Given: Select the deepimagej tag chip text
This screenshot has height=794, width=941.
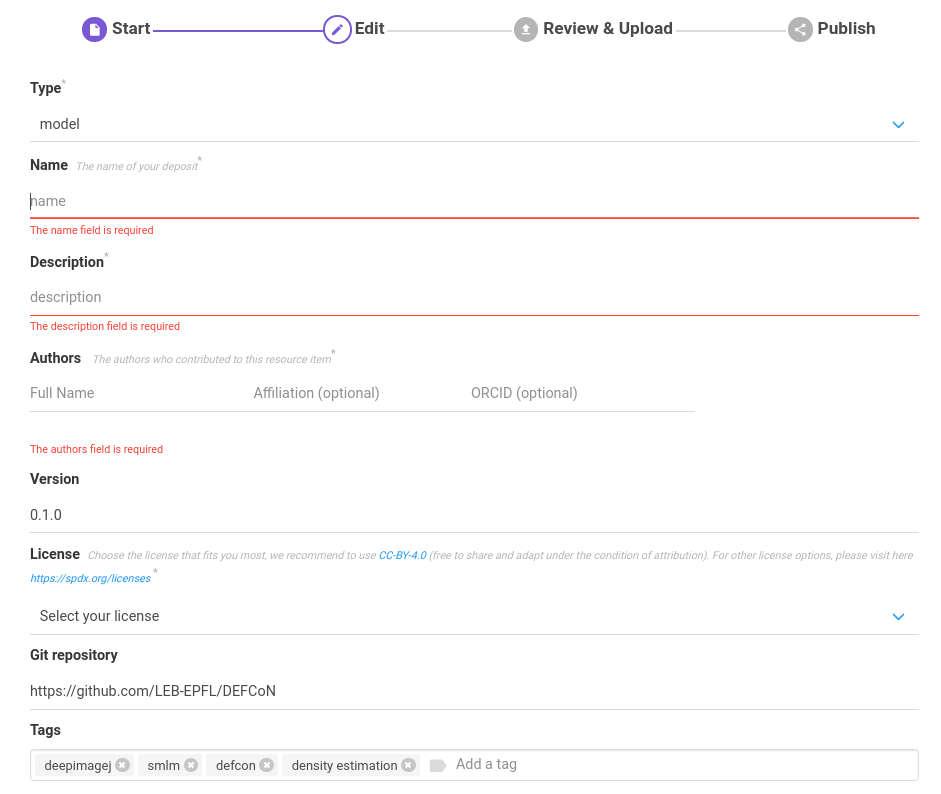Looking at the screenshot, I should pos(78,765).
